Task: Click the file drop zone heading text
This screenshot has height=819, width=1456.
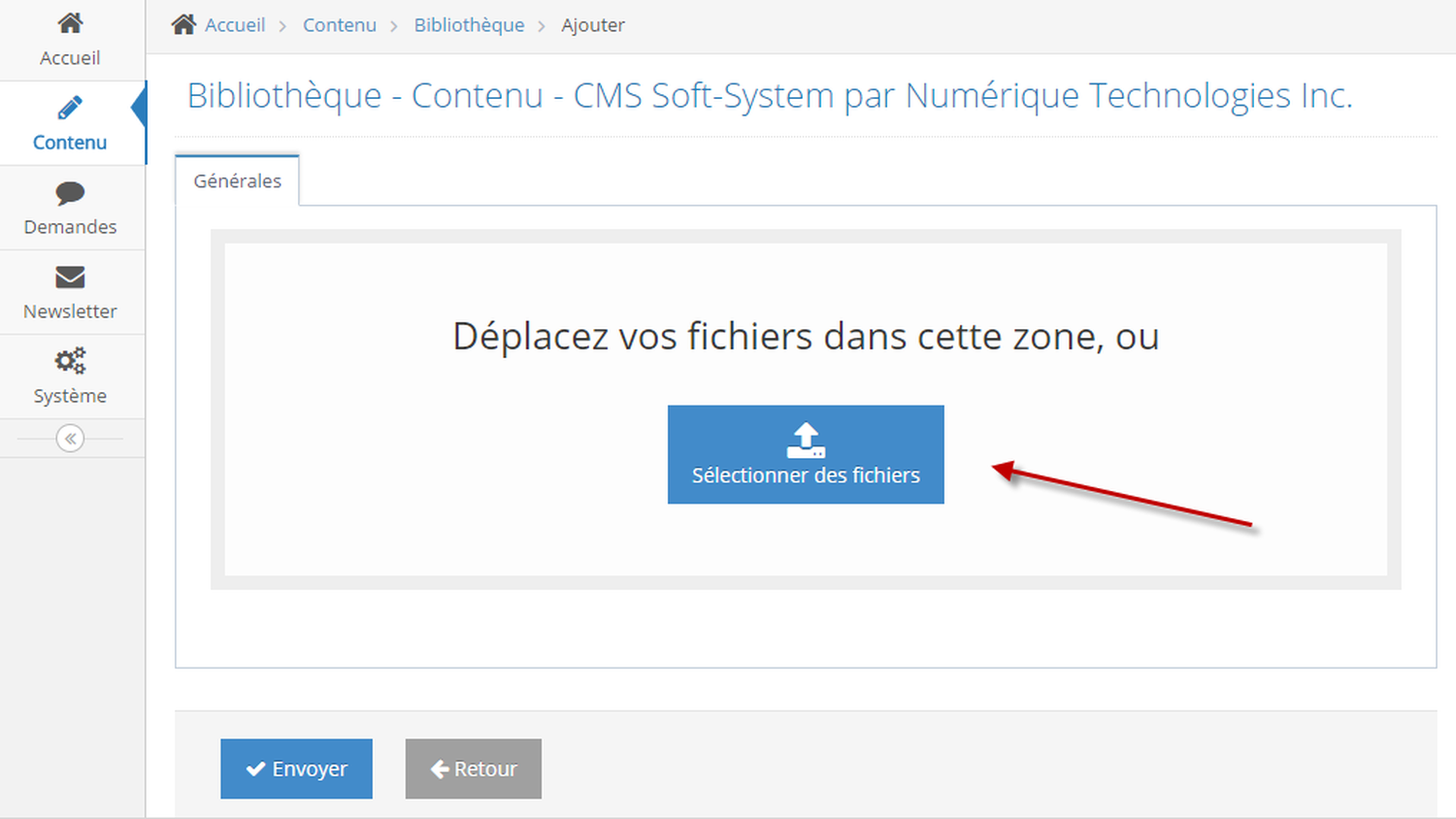Action: pos(806,337)
